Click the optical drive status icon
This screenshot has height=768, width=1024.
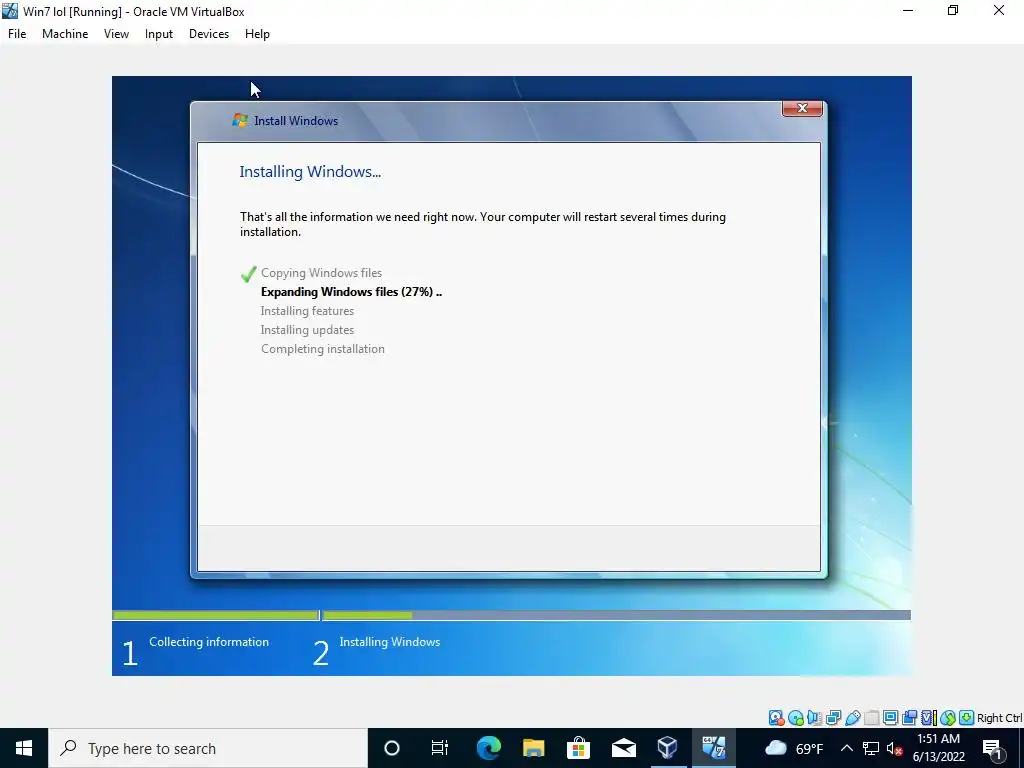point(795,718)
